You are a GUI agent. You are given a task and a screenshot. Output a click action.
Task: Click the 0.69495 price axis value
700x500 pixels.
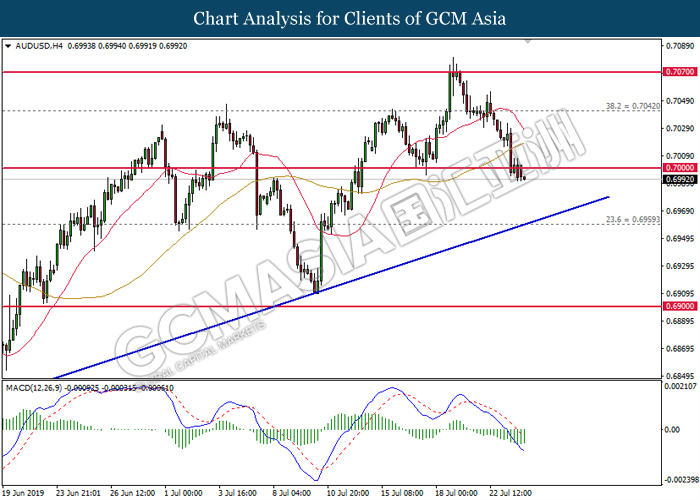(x=680, y=239)
